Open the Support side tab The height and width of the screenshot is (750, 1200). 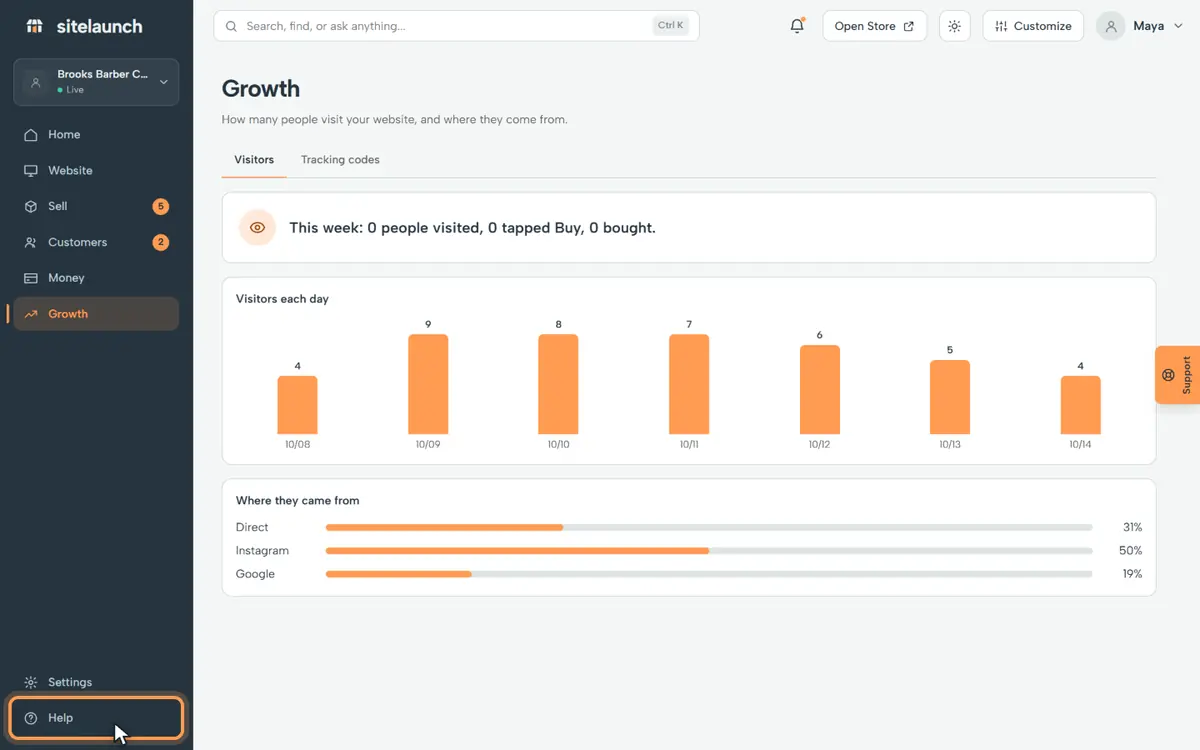[1177, 375]
